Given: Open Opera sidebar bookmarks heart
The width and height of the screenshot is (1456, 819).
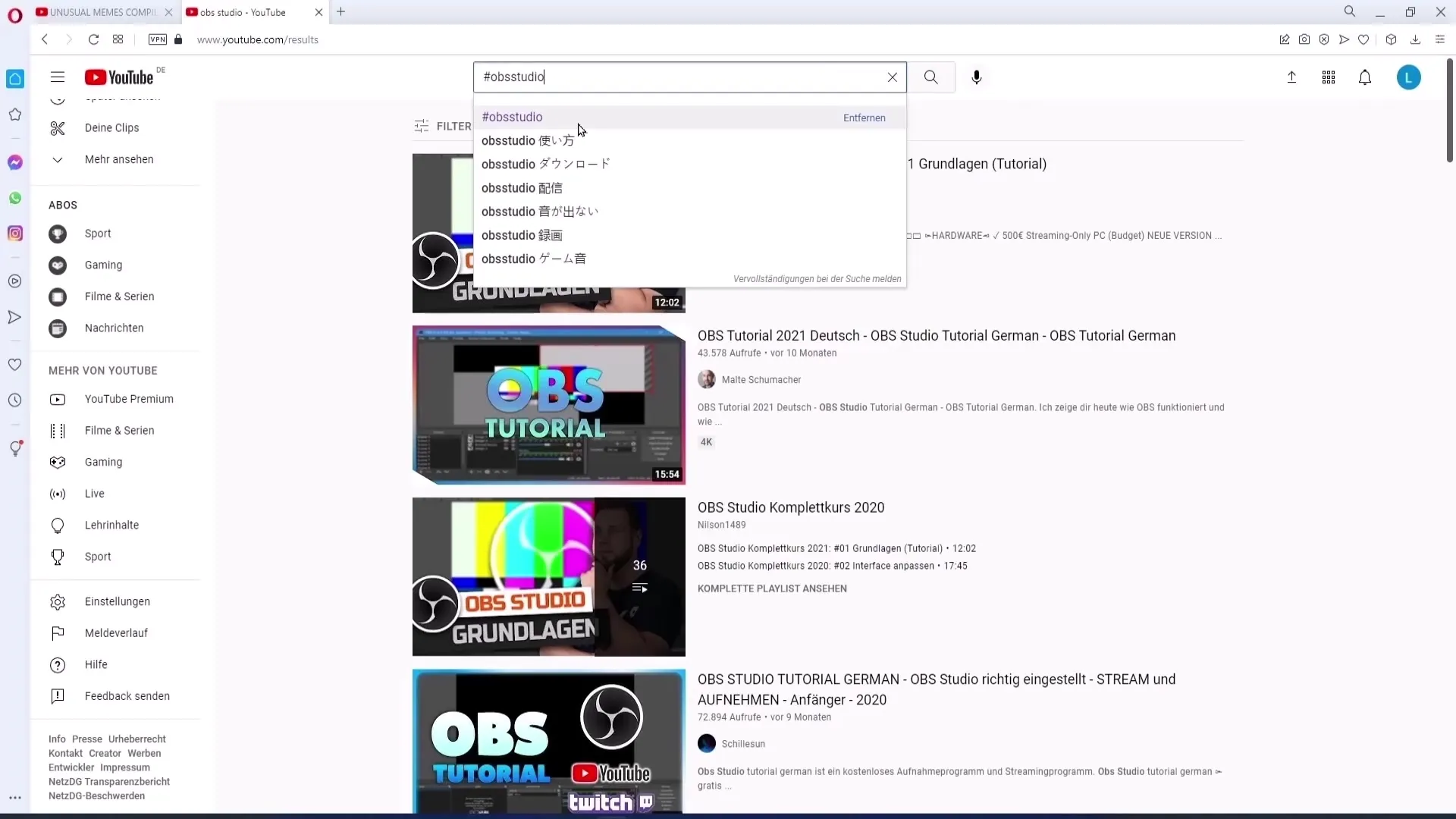Looking at the screenshot, I should (x=15, y=365).
